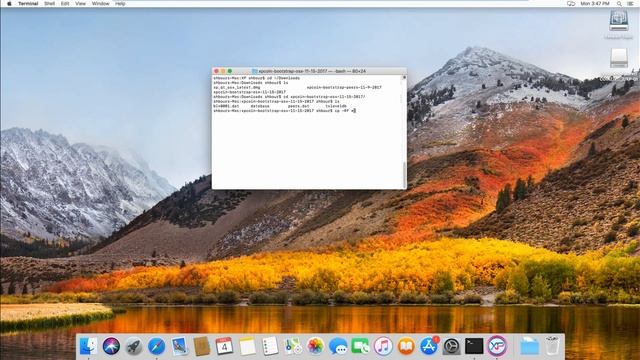Open the Downloads folder stack in Dock

pos(529,346)
